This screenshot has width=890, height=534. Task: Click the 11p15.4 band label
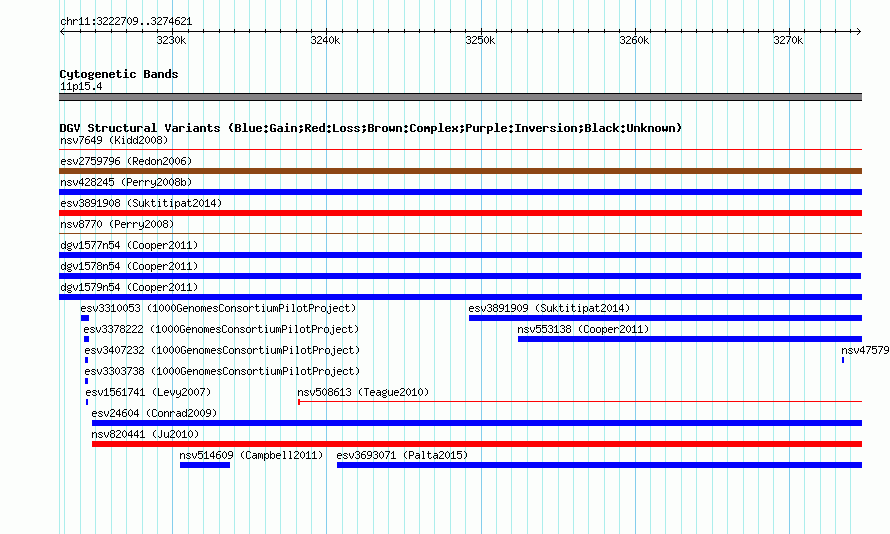pyautogui.click(x=81, y=86)
